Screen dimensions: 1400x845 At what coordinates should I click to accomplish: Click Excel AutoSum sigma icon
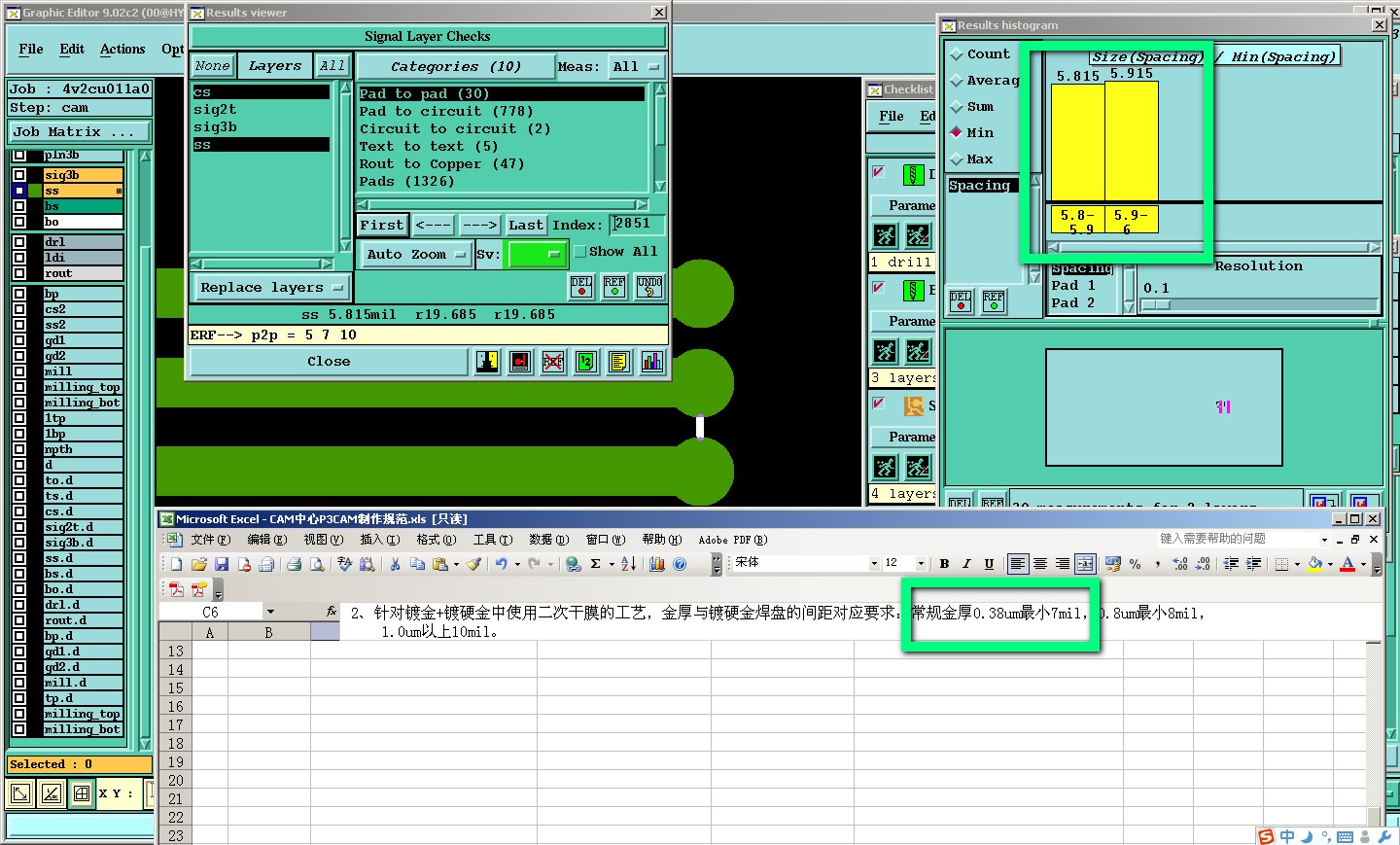click(595, 564)
